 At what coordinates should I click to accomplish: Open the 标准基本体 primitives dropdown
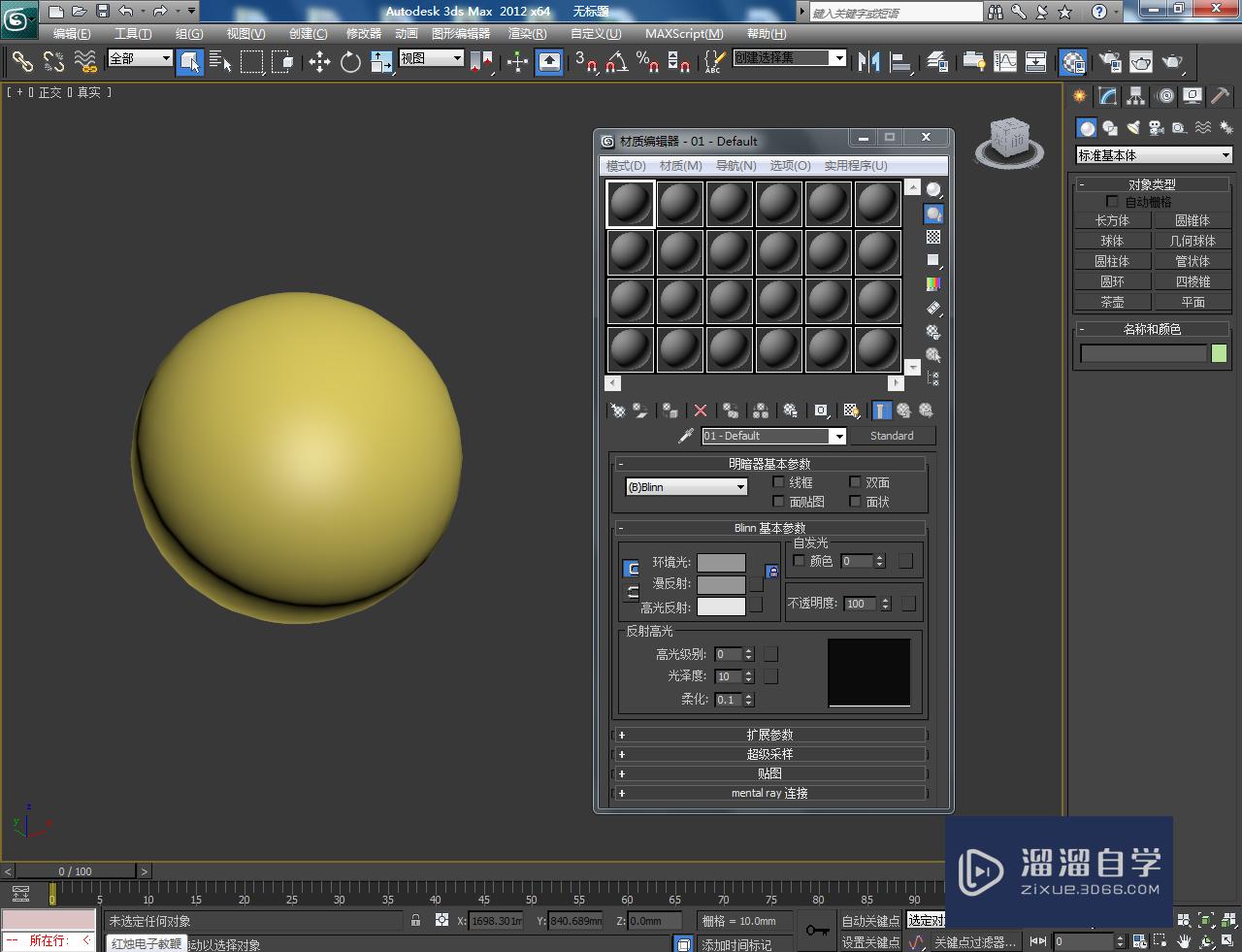point(1154,155)
